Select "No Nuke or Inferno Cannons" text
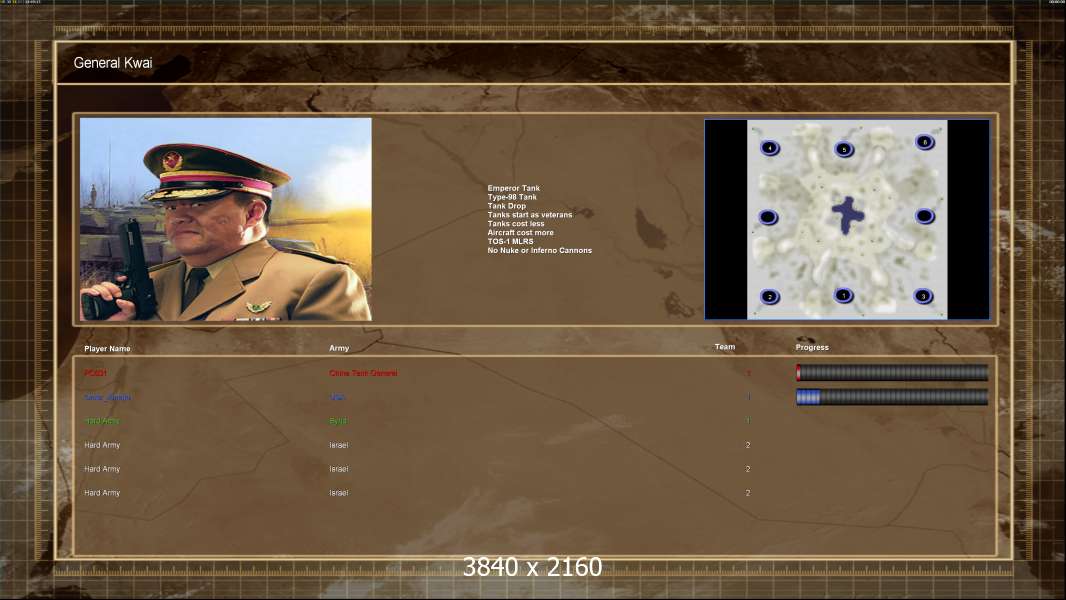 (539, 250)
